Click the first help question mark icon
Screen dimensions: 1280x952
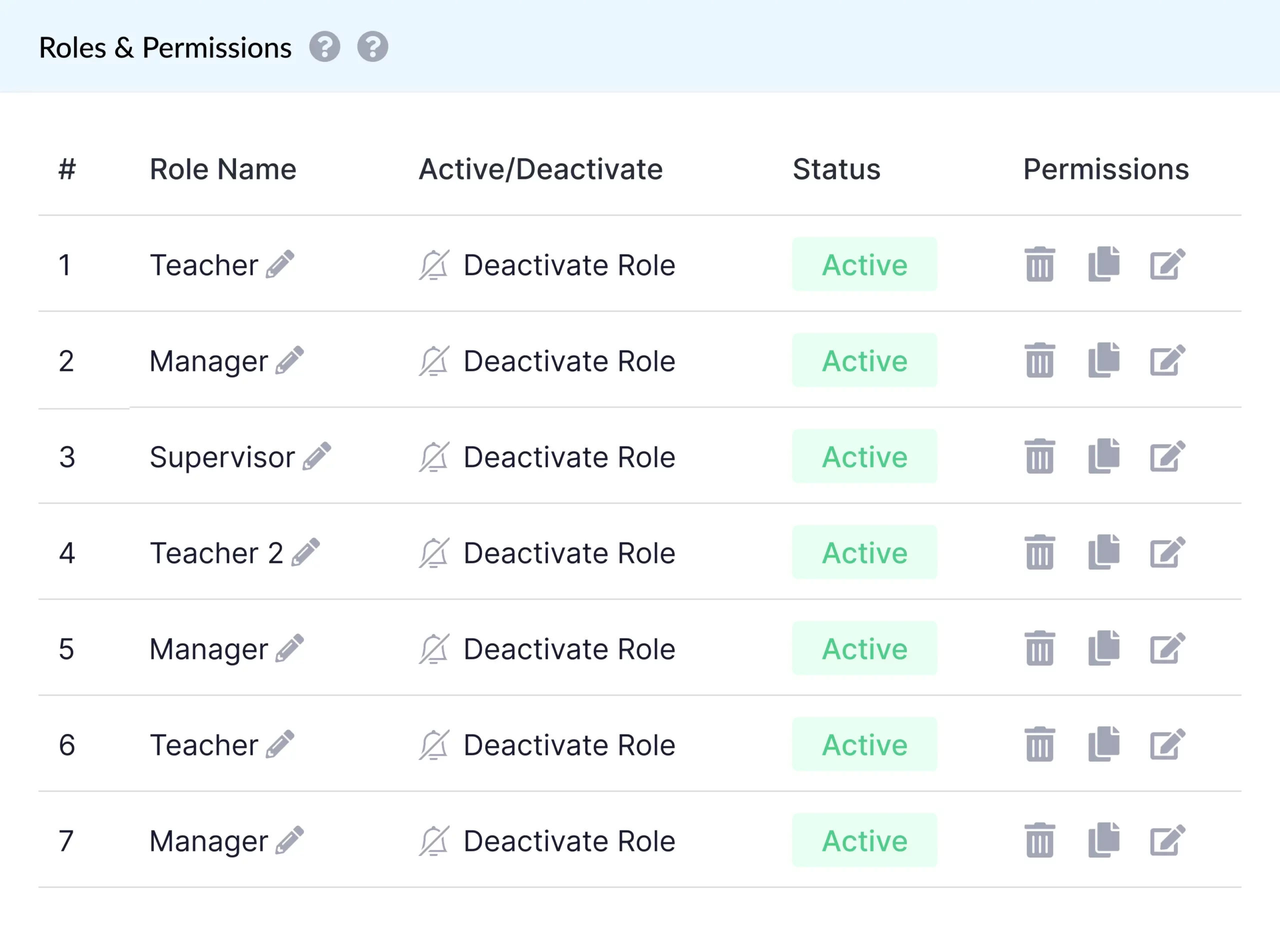pos(324,46)
